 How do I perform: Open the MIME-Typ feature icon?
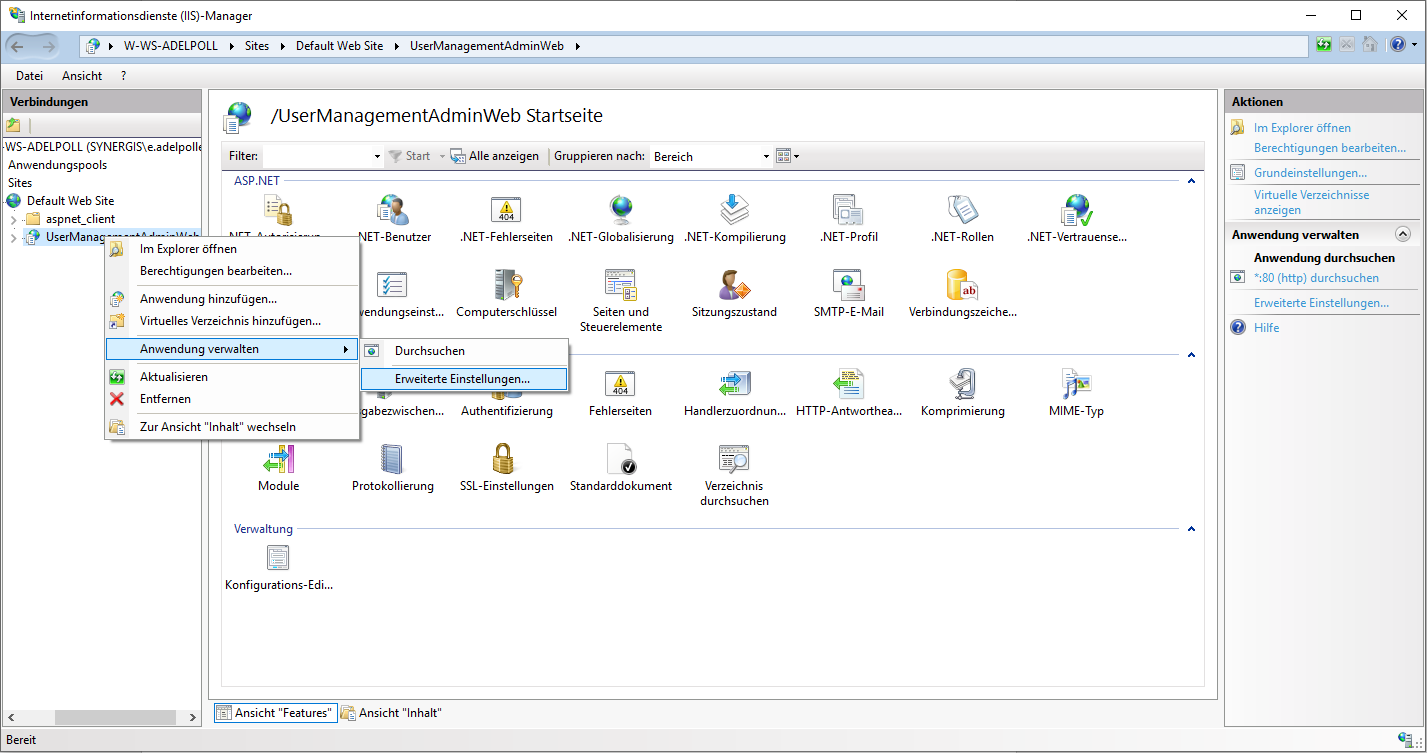click(x=1076, y=384)
